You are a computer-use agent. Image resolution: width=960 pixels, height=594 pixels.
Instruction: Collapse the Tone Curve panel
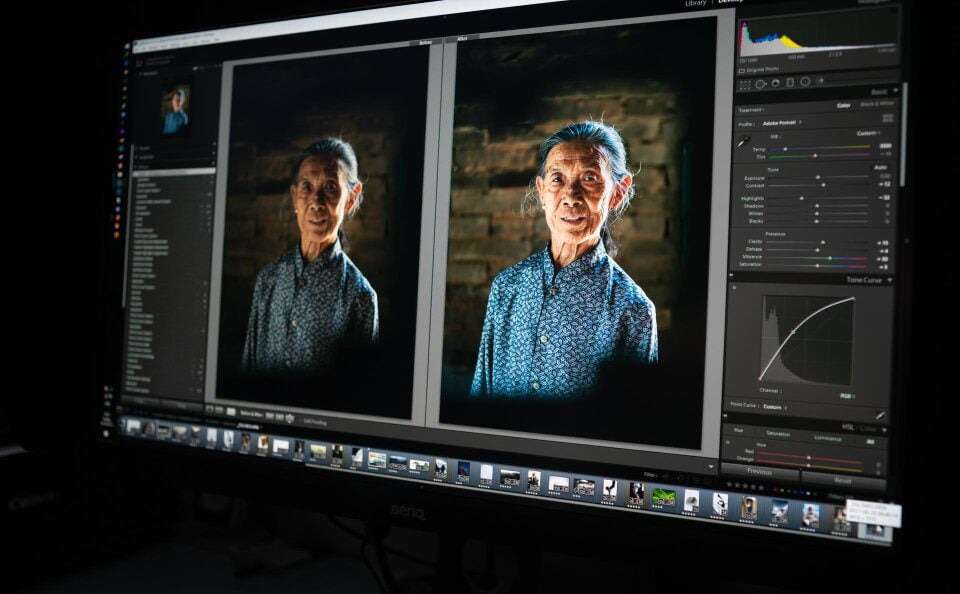point(889,281)
